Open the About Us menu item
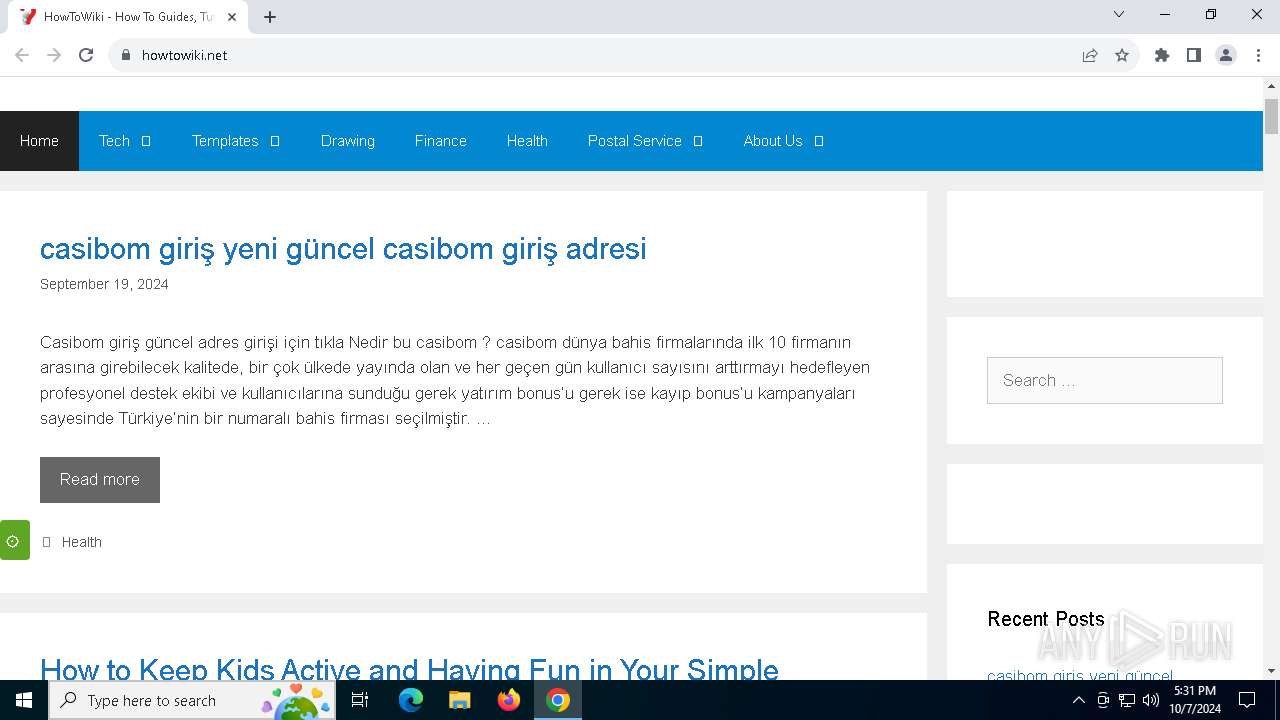Screen dimensions: 1280x720 click(773, 141)
